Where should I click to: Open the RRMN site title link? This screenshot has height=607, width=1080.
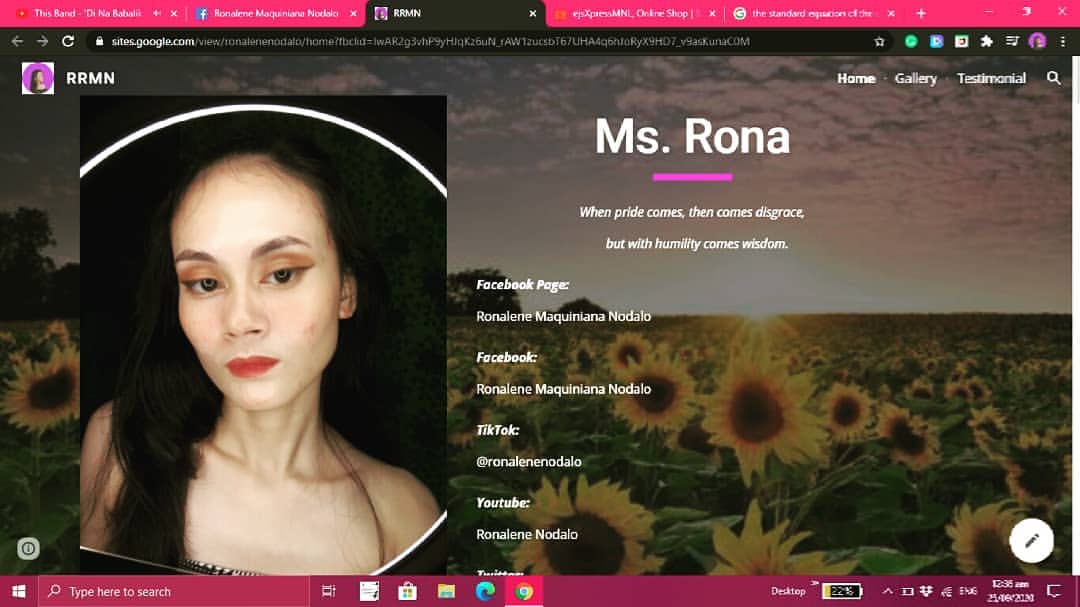click(x=90, y=79)
